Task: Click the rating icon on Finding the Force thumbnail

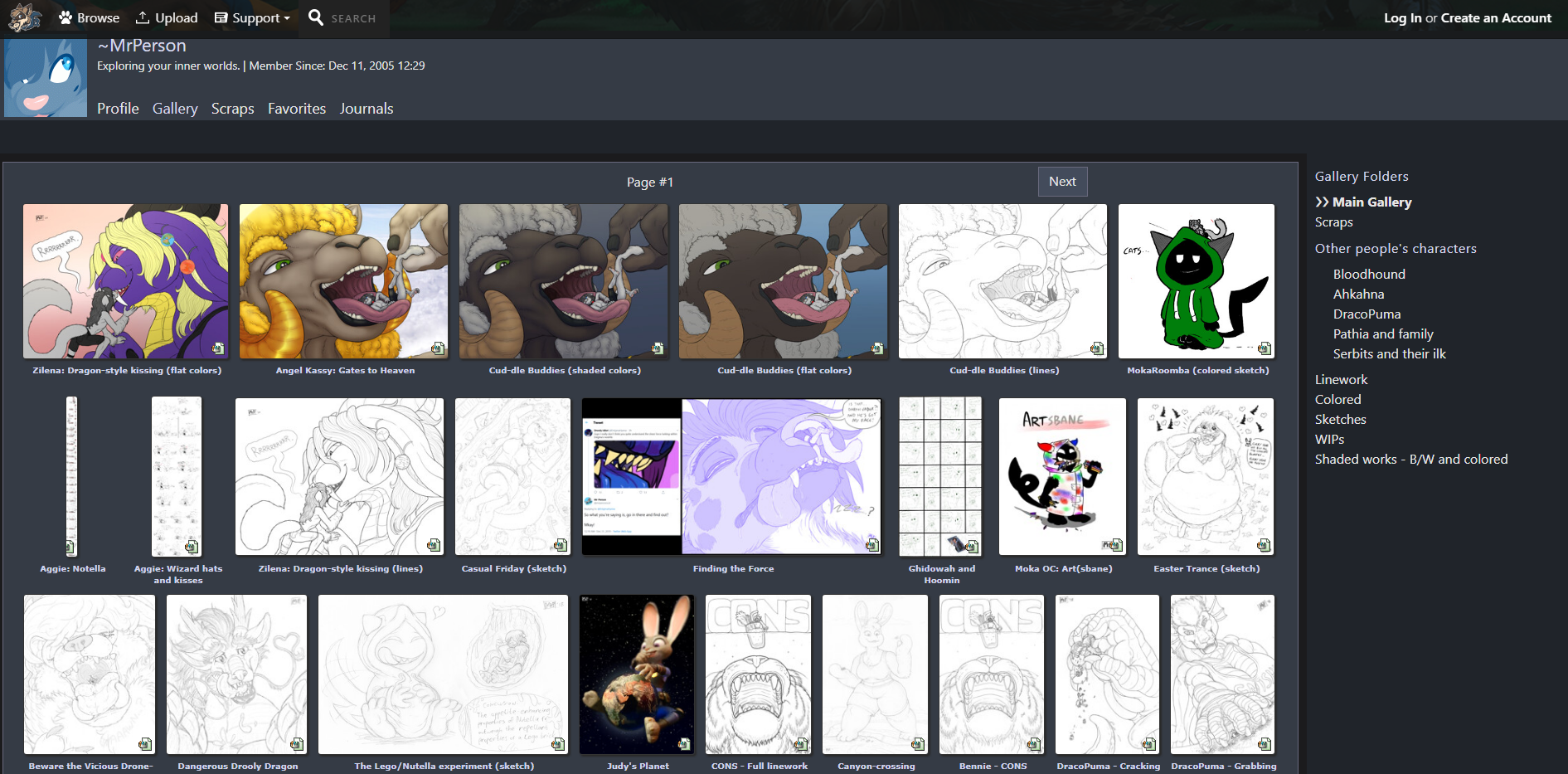Action: (x=871, y=544)
